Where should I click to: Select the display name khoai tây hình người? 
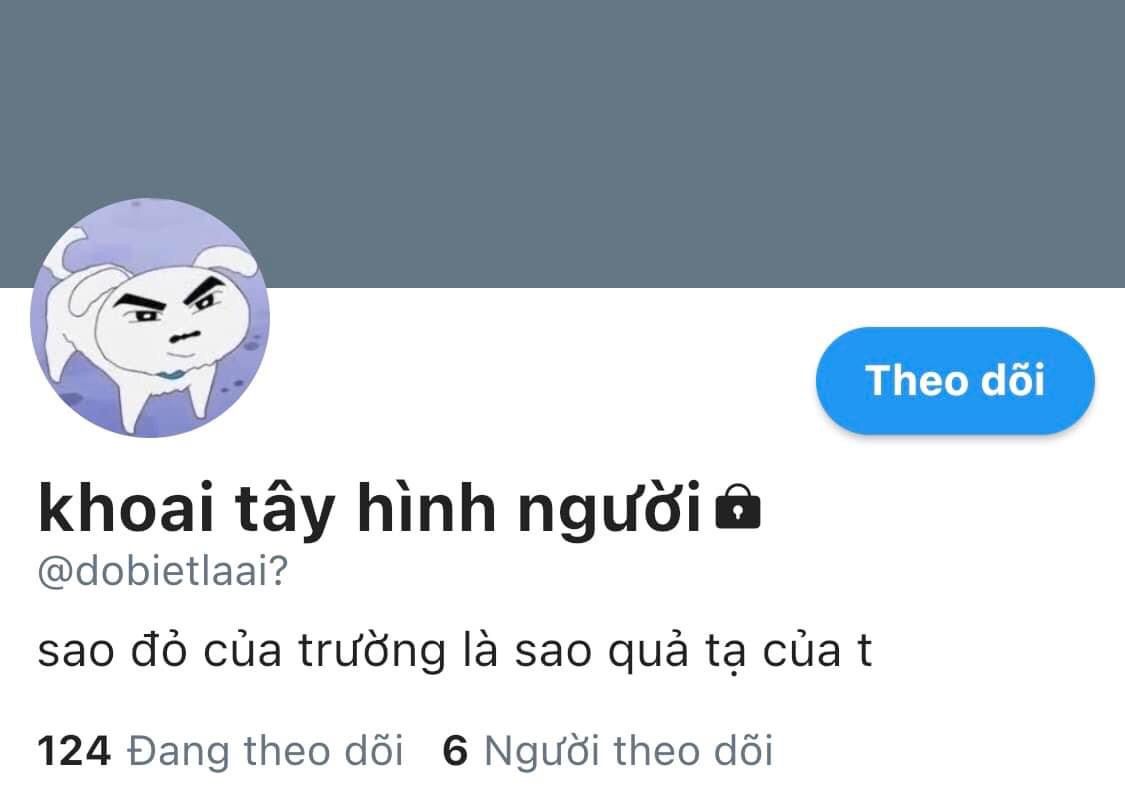pyautogui.click(x=369, y=509)
